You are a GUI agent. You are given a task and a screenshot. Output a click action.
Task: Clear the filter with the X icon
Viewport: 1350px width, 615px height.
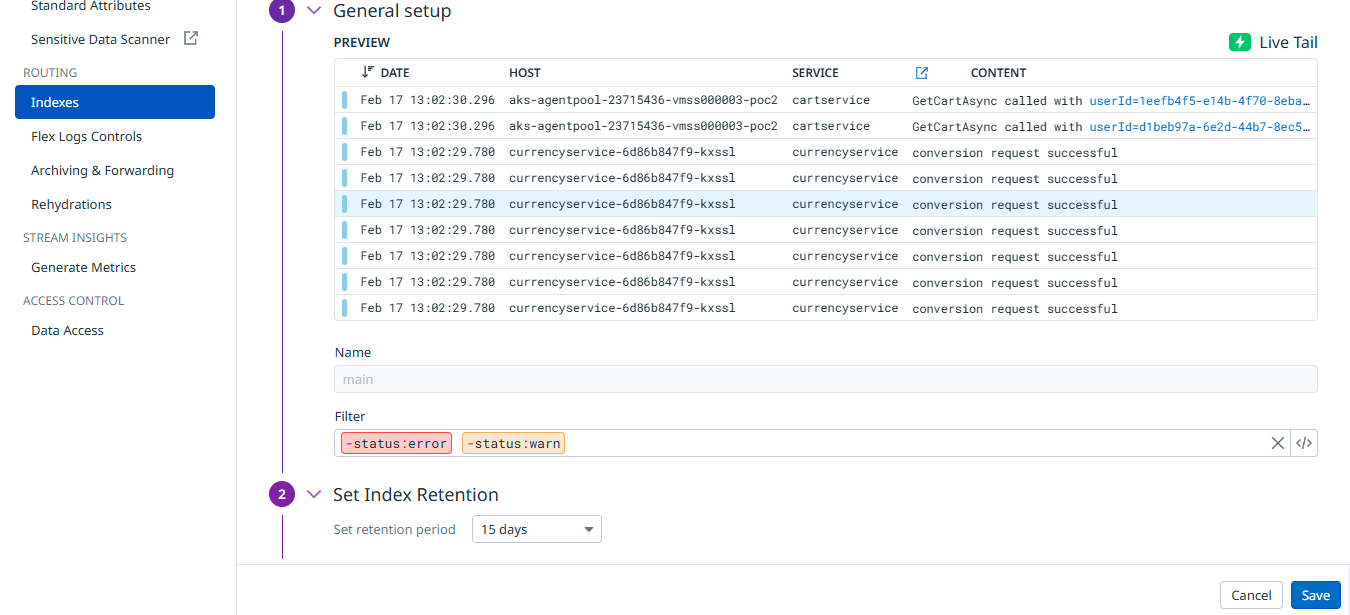pyautogui.click(x=1277, y=443)
